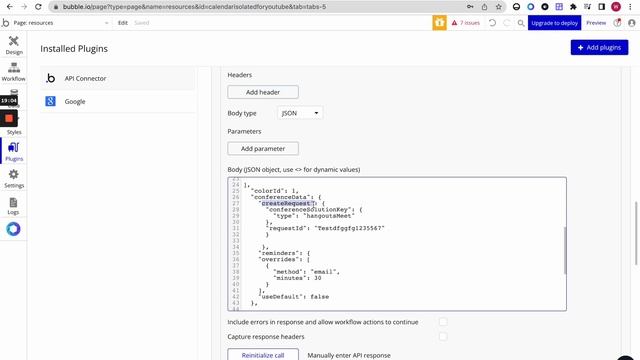Reload the page in the browser
The width and height of the screenshot is (640, 360).
38,7
